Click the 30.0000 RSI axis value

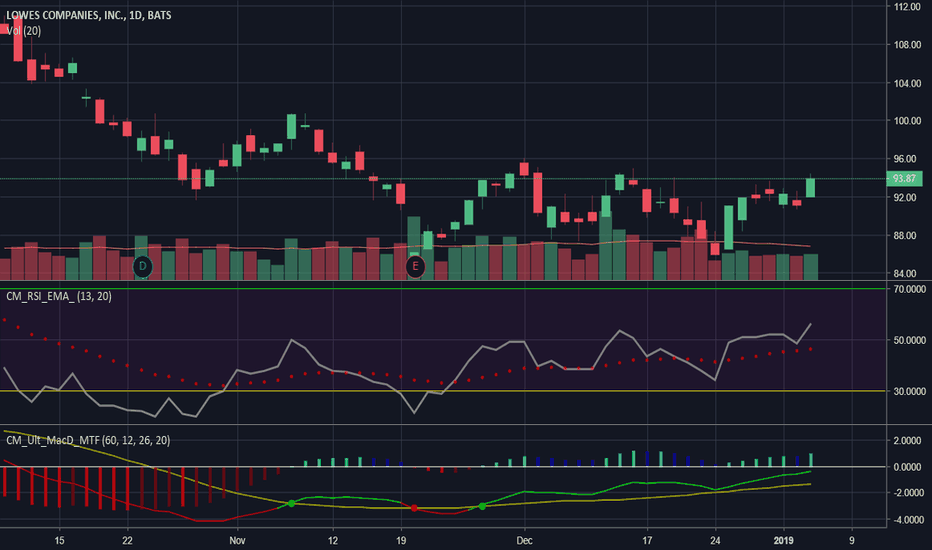[x=909, y=391]
